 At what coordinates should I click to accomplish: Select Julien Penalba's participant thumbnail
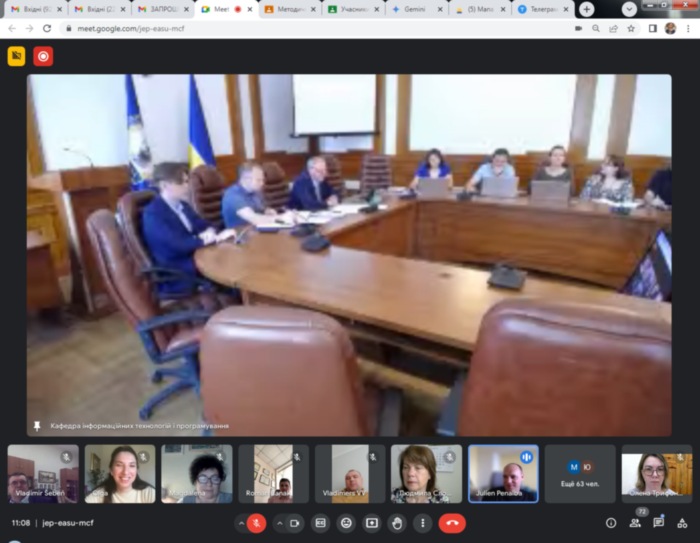(x=503, y=473)
